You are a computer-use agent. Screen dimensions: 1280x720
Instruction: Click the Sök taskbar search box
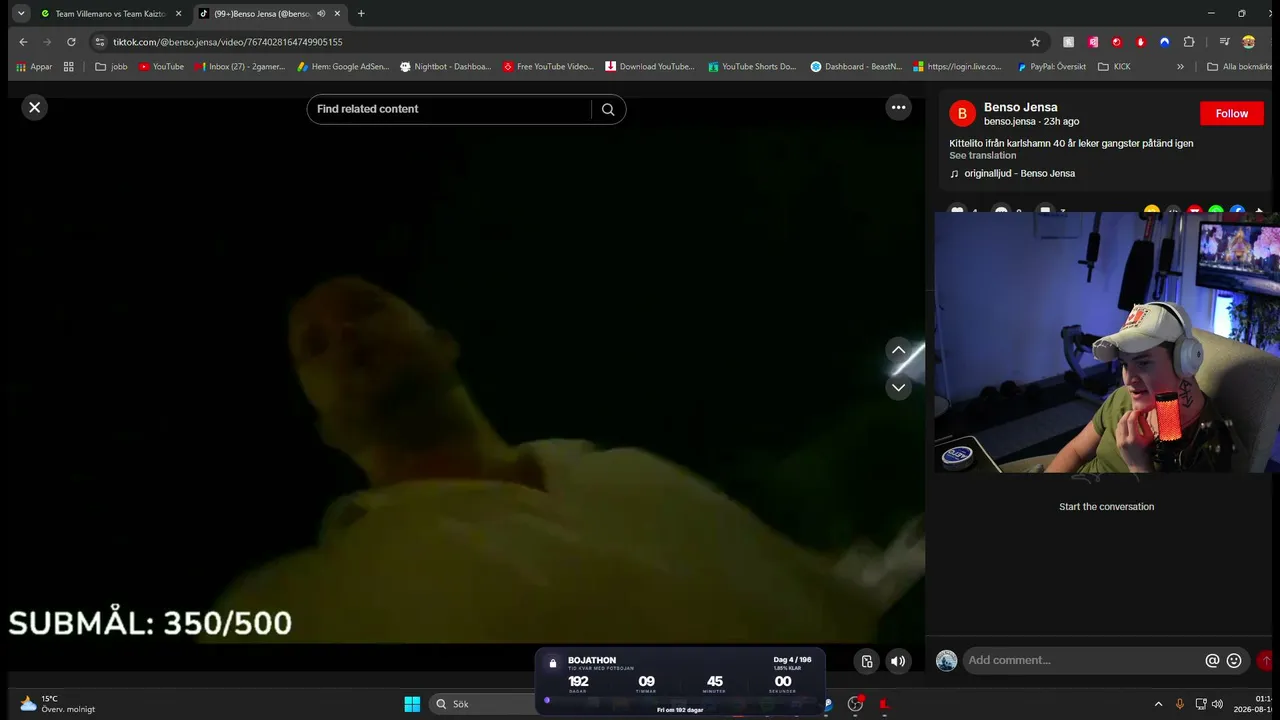point(484,704)
